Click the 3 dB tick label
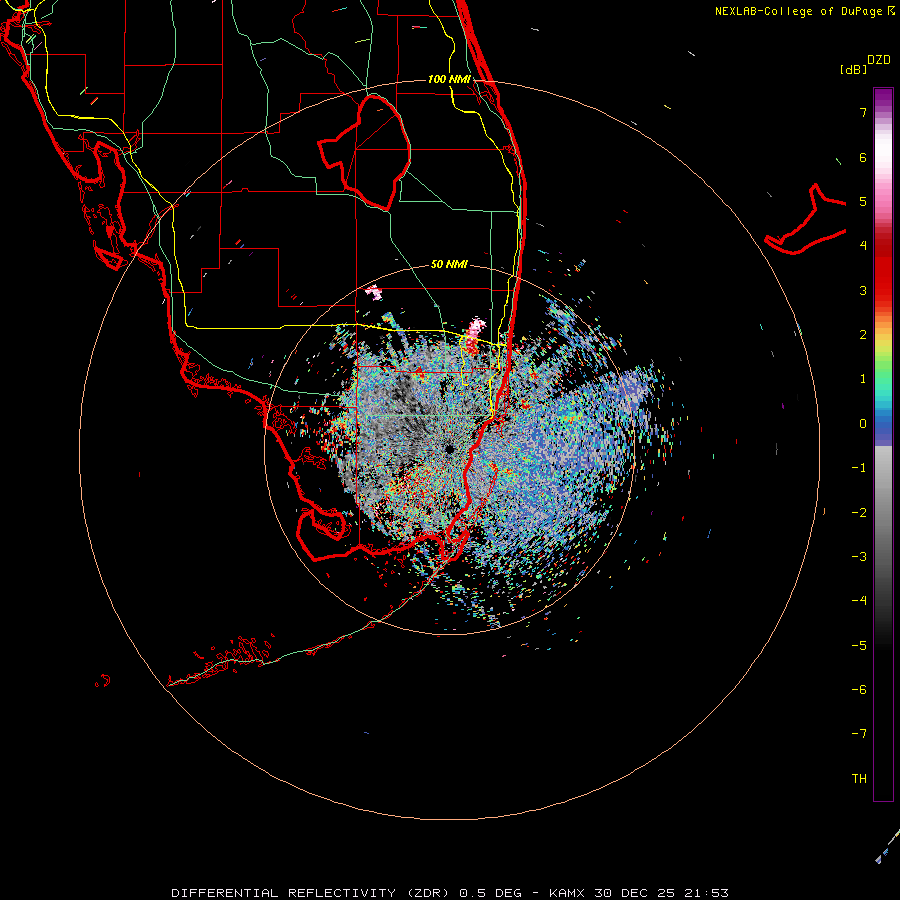Viewport: 900px width, 900px height. [x=863, y=290]
